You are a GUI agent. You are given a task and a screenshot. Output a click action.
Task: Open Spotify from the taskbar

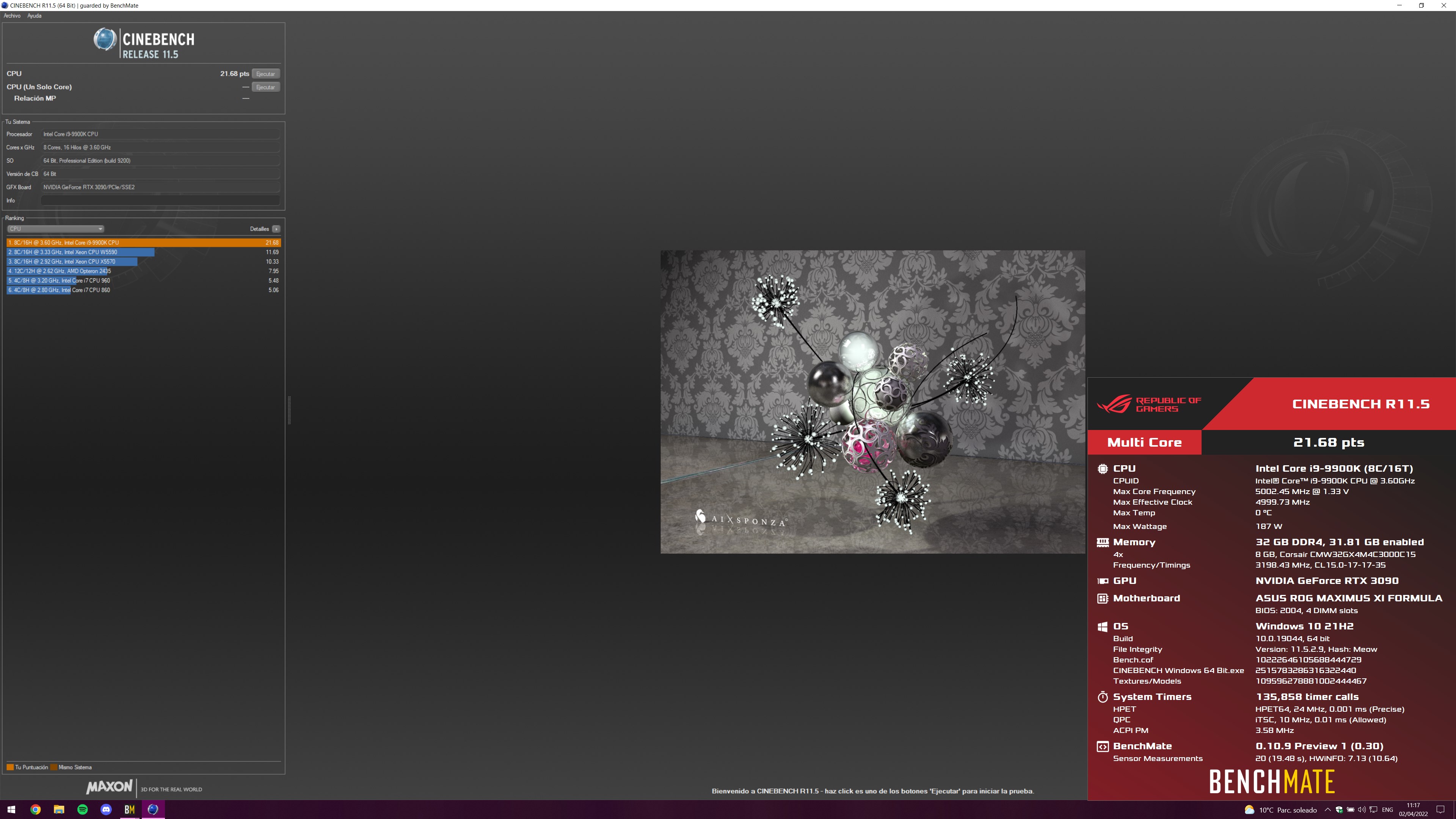(x=83, y=810)
